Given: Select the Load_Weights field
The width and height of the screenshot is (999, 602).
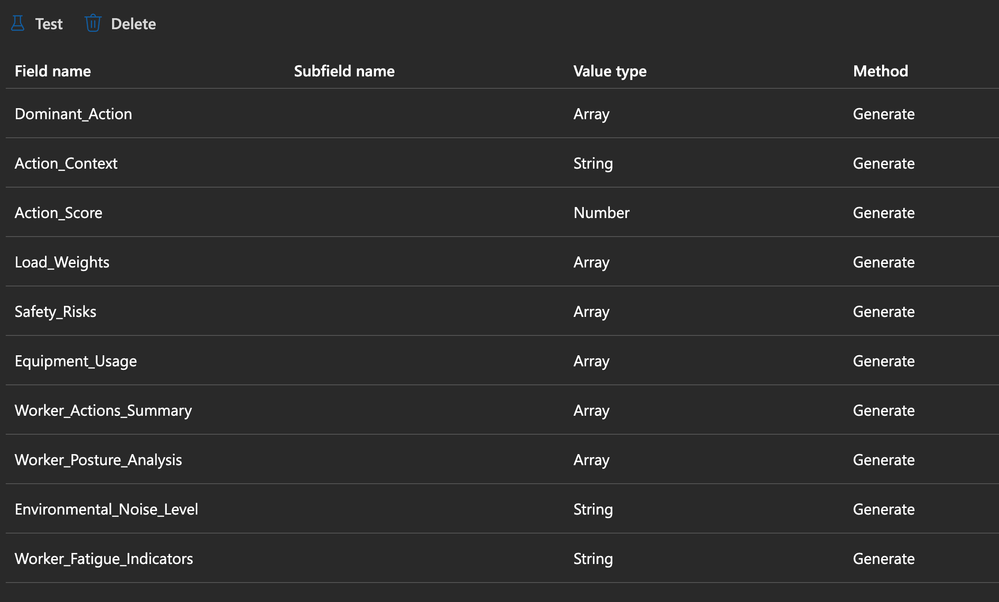Looking at the screenshot, I should click(x=502, y=262).
